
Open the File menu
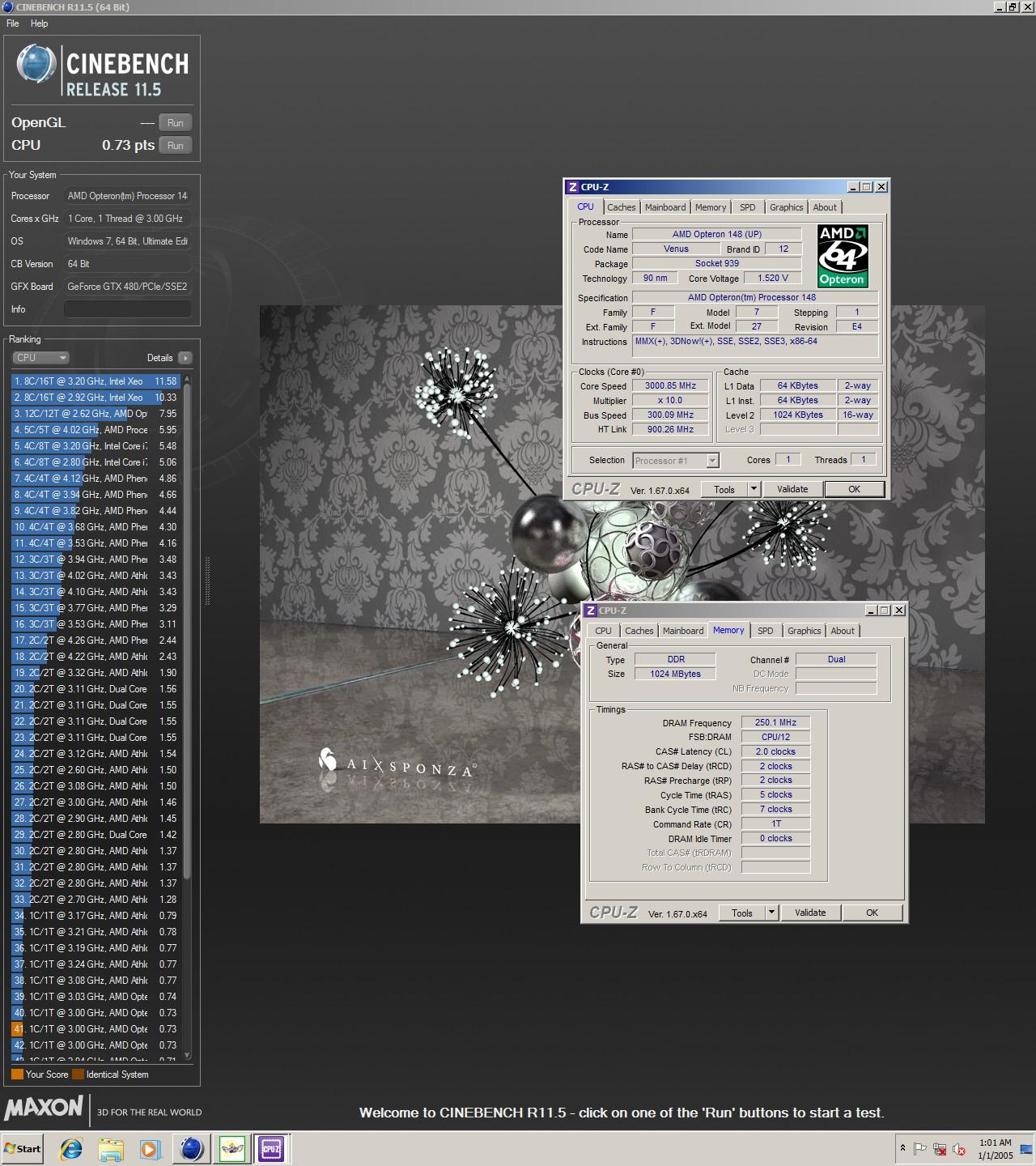click(x=13, y=23)
